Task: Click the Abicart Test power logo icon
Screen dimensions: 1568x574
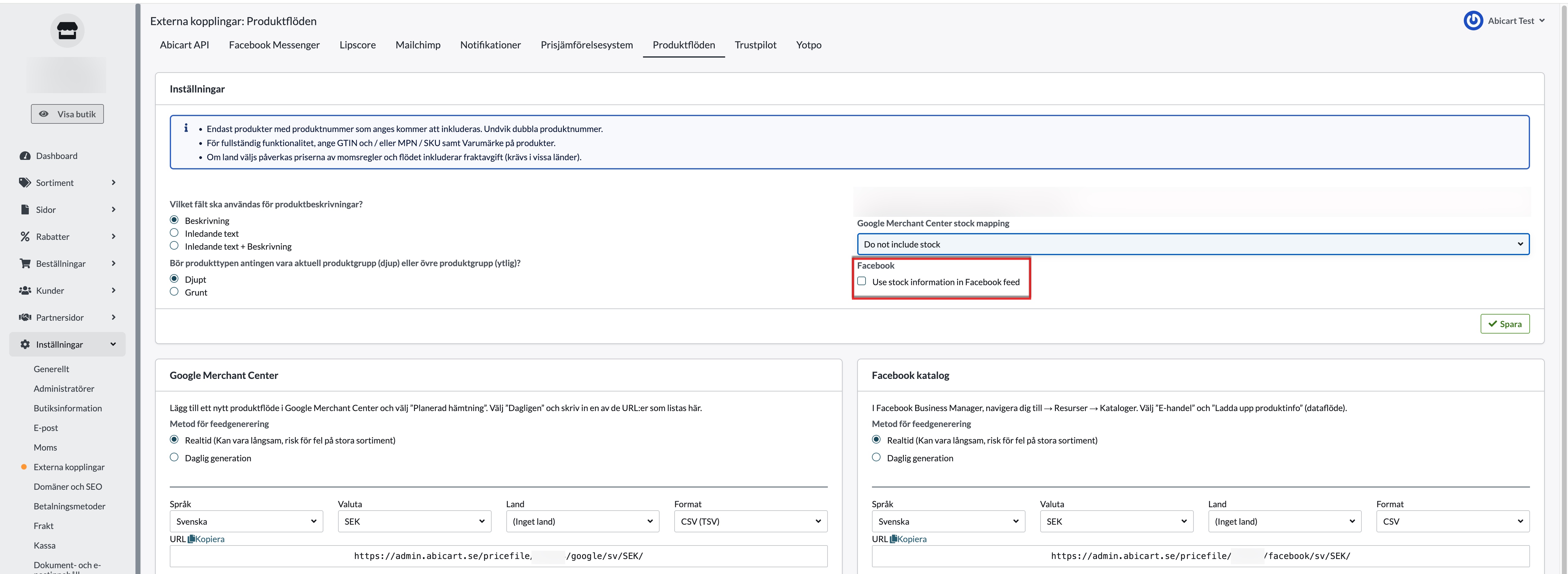Action: coord(1473,21)
